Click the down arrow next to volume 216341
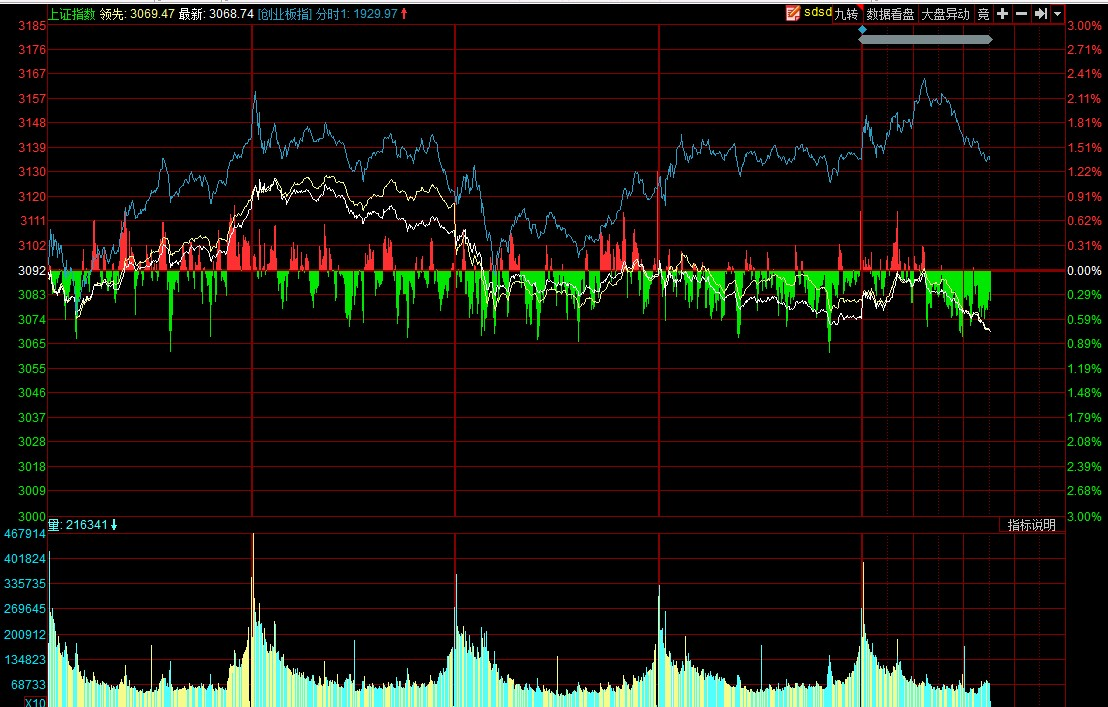The image size is (1108, 707). click(114, 525)
